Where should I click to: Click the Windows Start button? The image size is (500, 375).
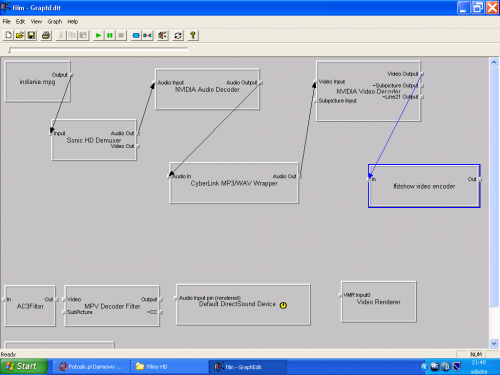tap(23, 367)
